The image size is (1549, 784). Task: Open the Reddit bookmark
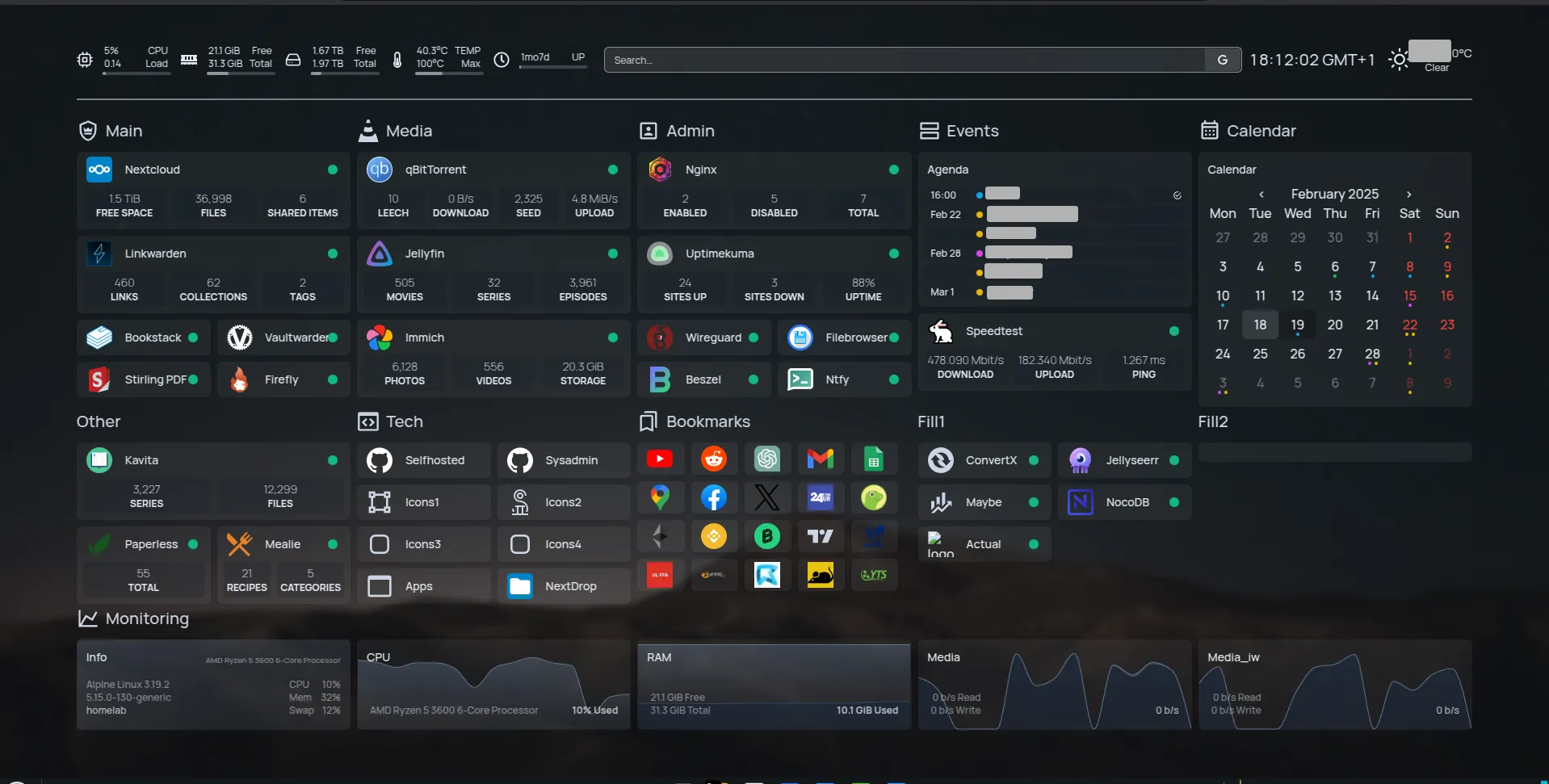714,459
